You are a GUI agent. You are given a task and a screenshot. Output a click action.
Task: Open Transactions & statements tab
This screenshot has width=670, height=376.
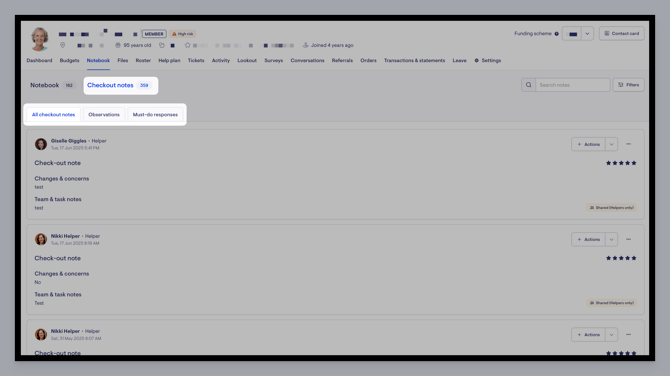[x=414, y=61]
